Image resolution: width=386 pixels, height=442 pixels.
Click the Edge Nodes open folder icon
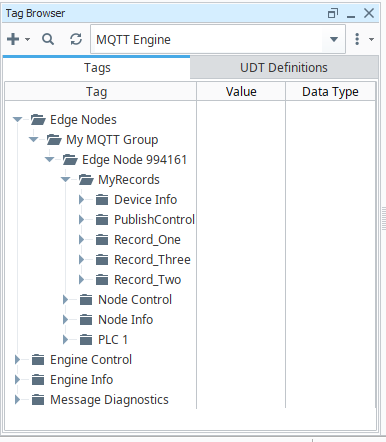tap(38, 119)
